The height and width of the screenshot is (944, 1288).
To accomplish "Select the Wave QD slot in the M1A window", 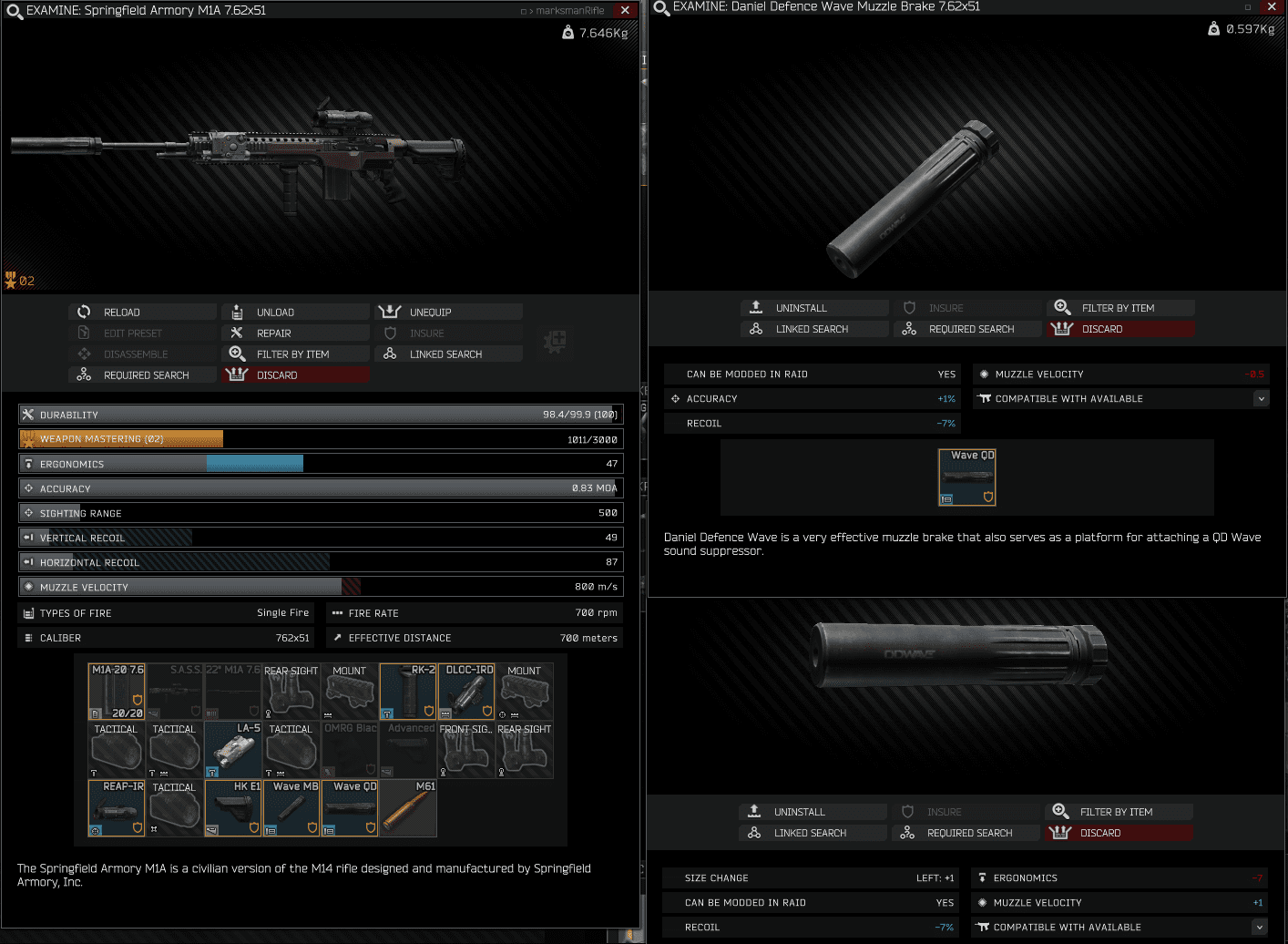I will pos(350,808).
